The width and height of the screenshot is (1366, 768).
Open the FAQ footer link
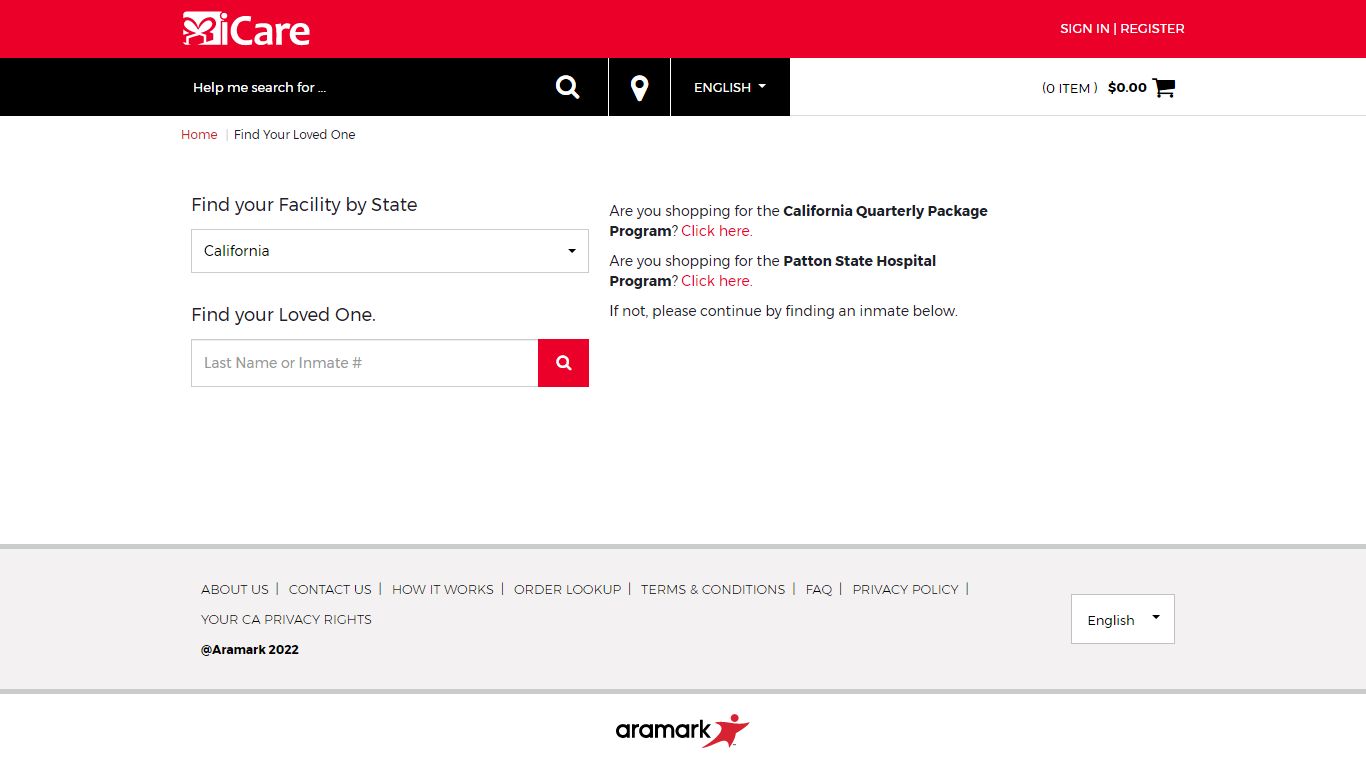(819, 590)
